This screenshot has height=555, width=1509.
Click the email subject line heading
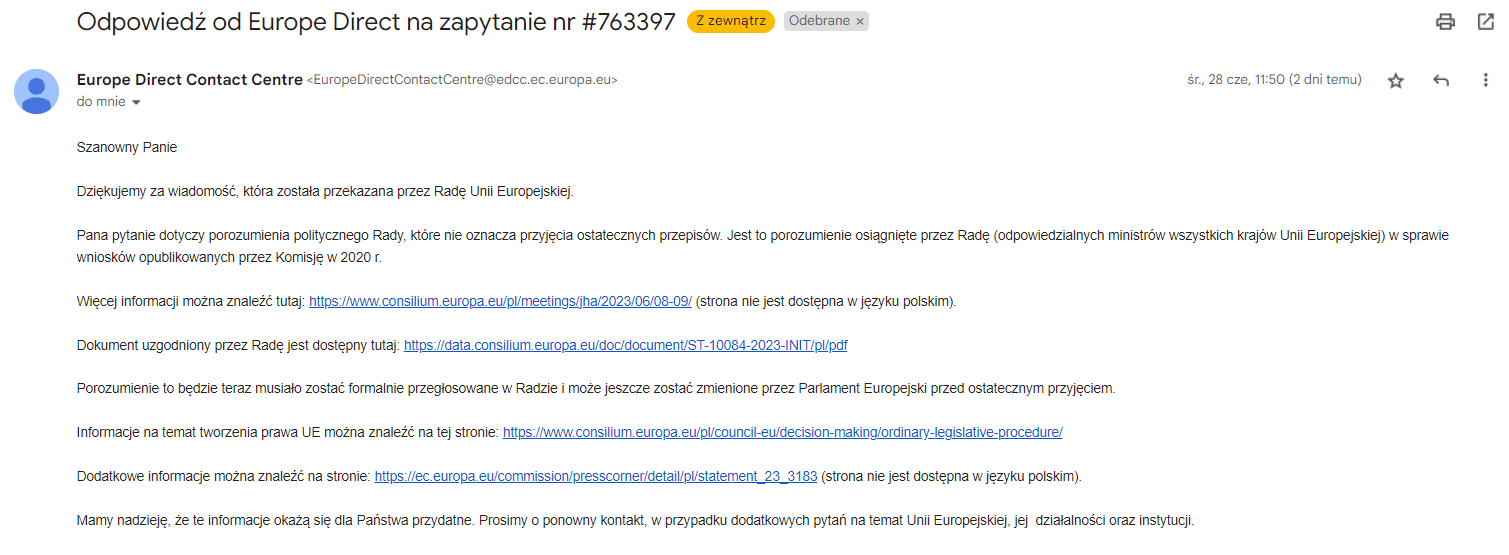(x=376, y=22)
